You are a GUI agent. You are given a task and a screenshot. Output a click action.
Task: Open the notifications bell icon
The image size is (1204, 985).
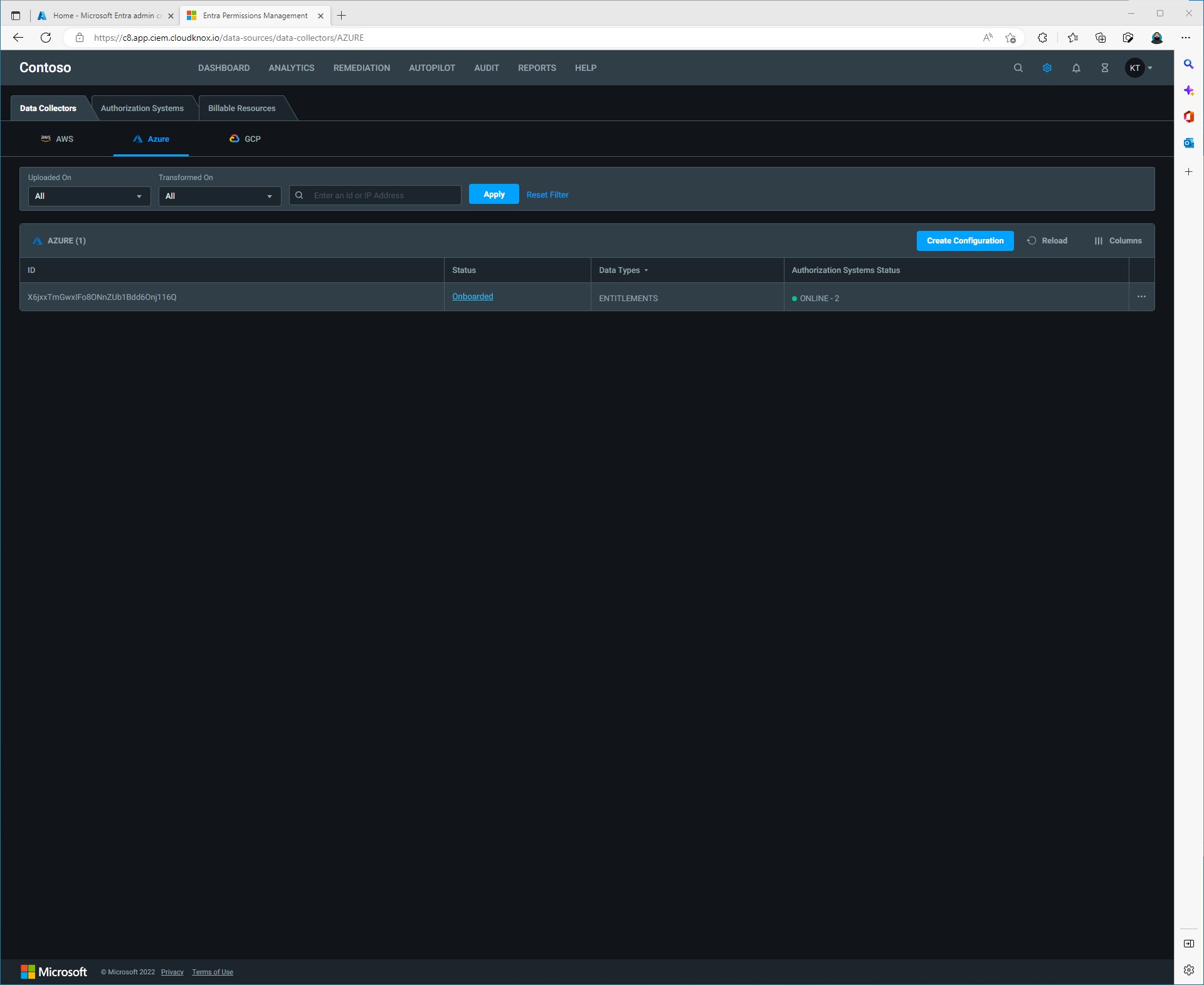[x=1076, y=68]
